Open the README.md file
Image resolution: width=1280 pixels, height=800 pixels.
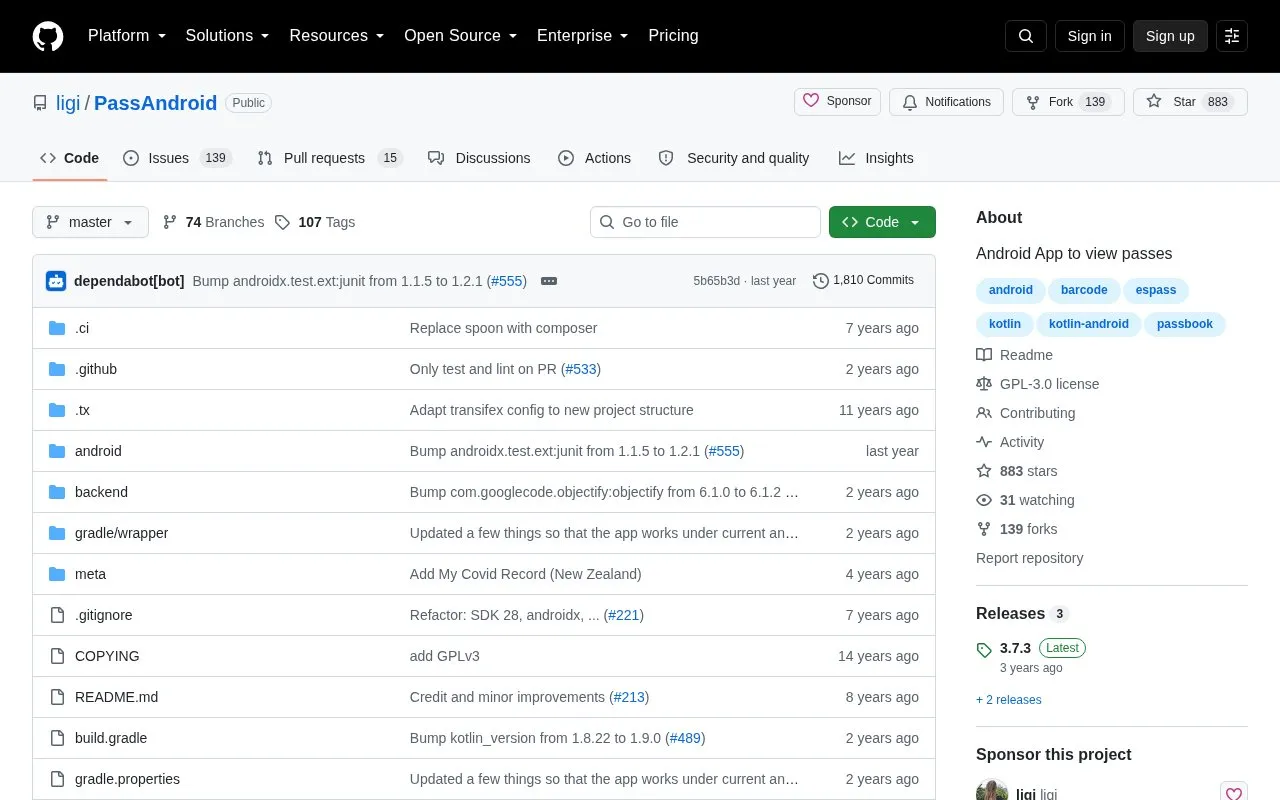(x=116, y=697)
